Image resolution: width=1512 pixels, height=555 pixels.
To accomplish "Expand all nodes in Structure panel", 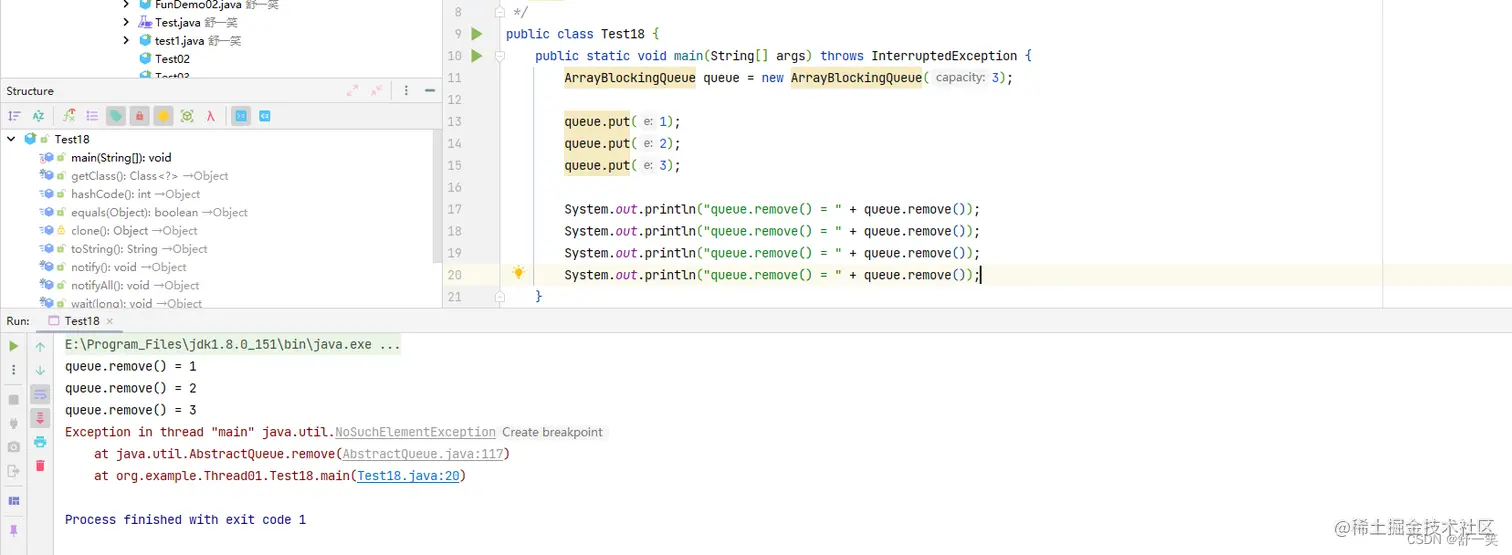I will point(353,91).
